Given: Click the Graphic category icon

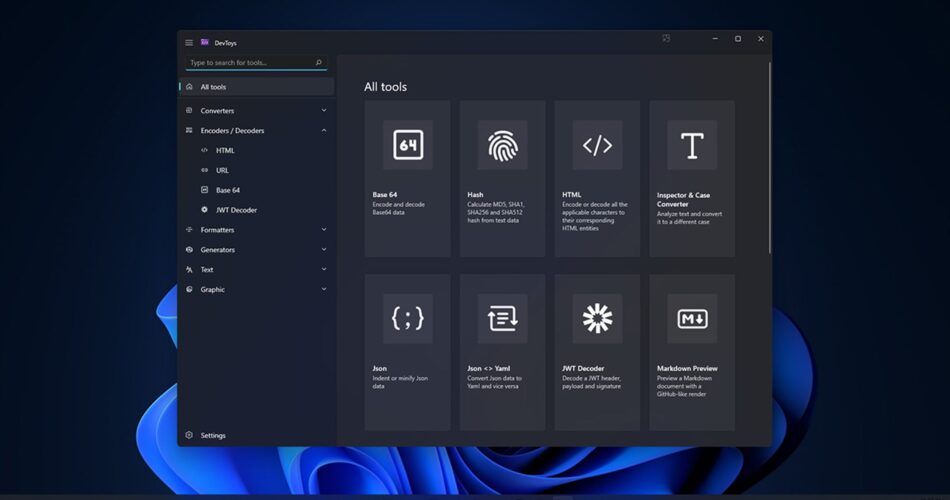Looking at the screenshot, I should pos(189,289).
